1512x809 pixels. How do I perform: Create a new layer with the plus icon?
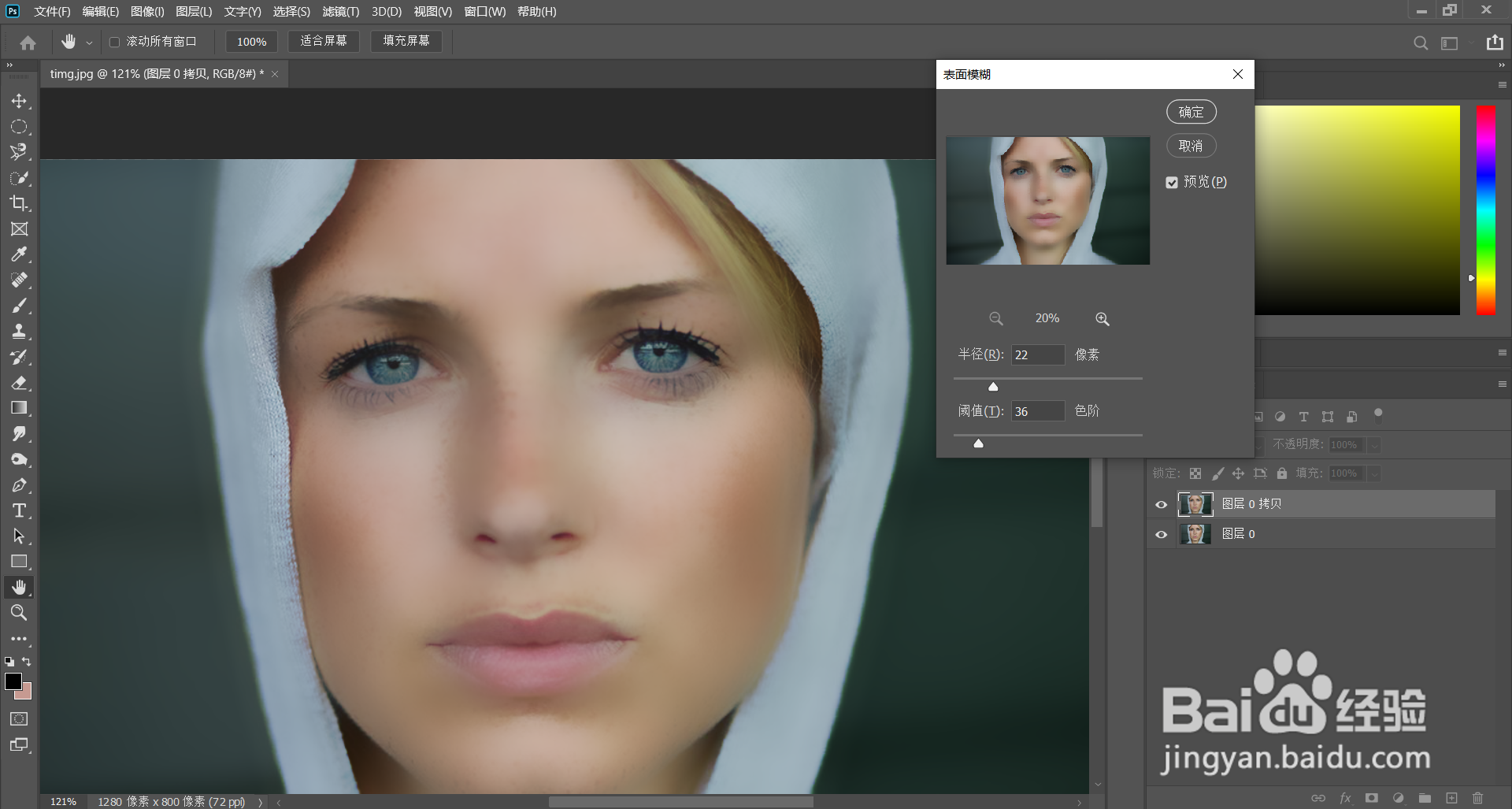(x=1451, y=798)
